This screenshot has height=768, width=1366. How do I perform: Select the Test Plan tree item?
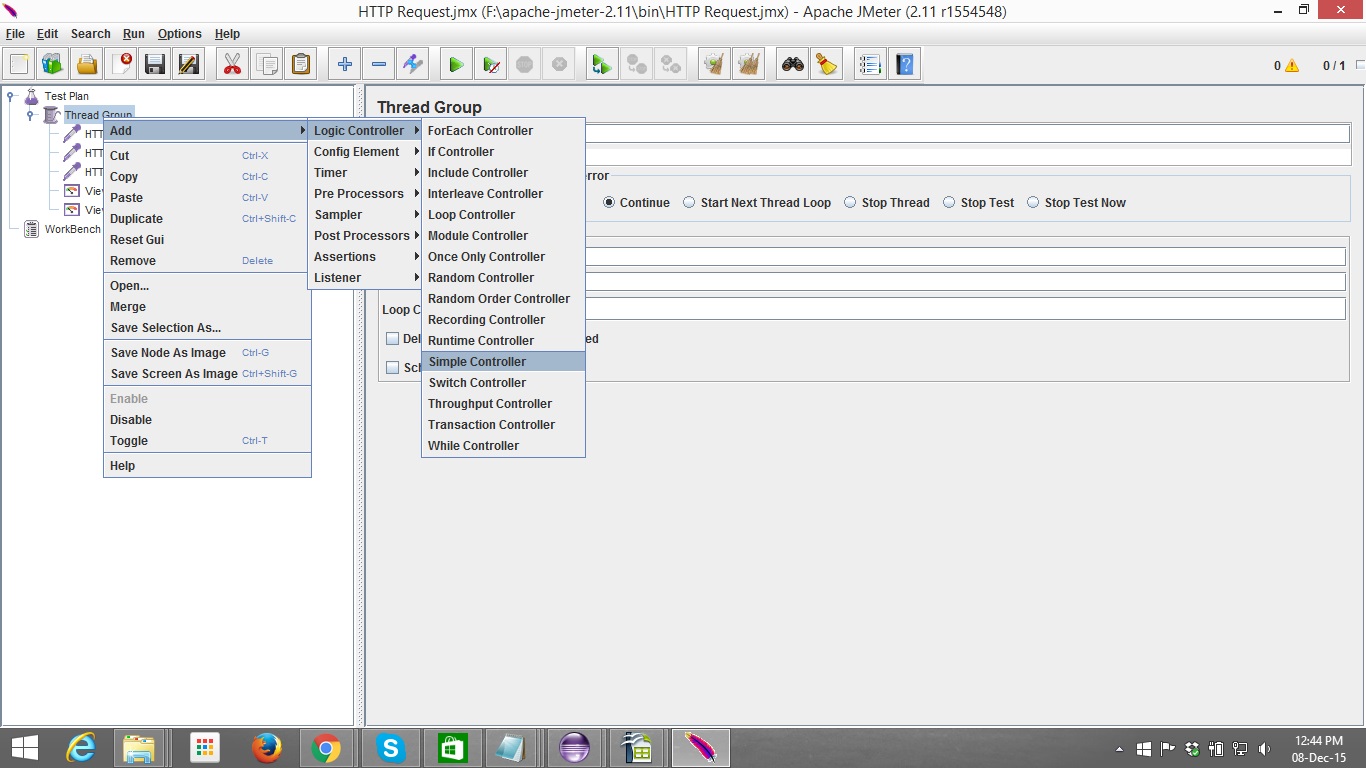point(57,96)
